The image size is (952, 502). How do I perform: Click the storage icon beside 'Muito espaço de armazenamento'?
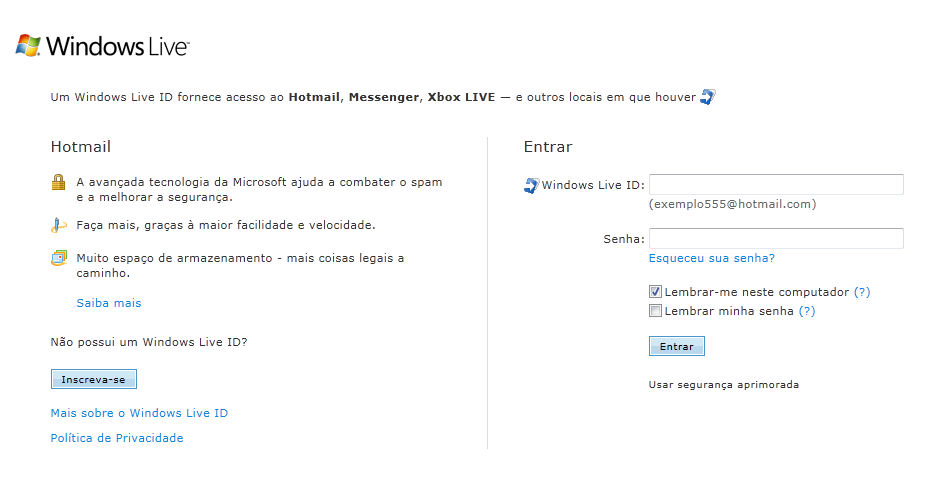click(59, 258)
